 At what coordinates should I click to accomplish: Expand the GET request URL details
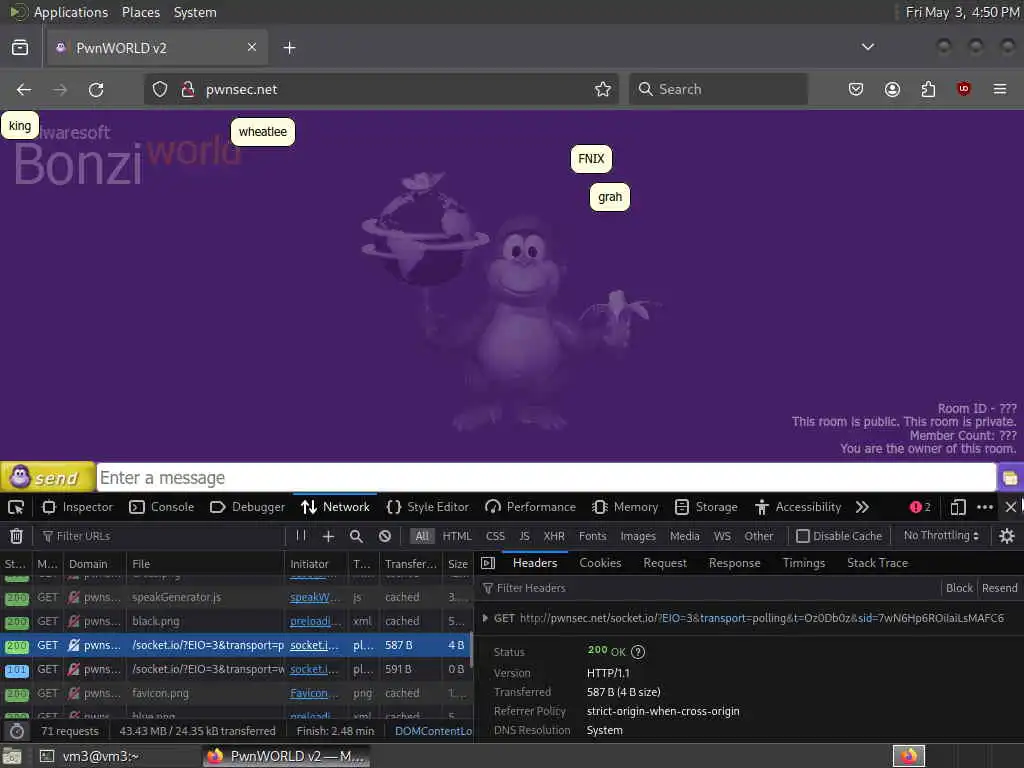coord(485,618)
